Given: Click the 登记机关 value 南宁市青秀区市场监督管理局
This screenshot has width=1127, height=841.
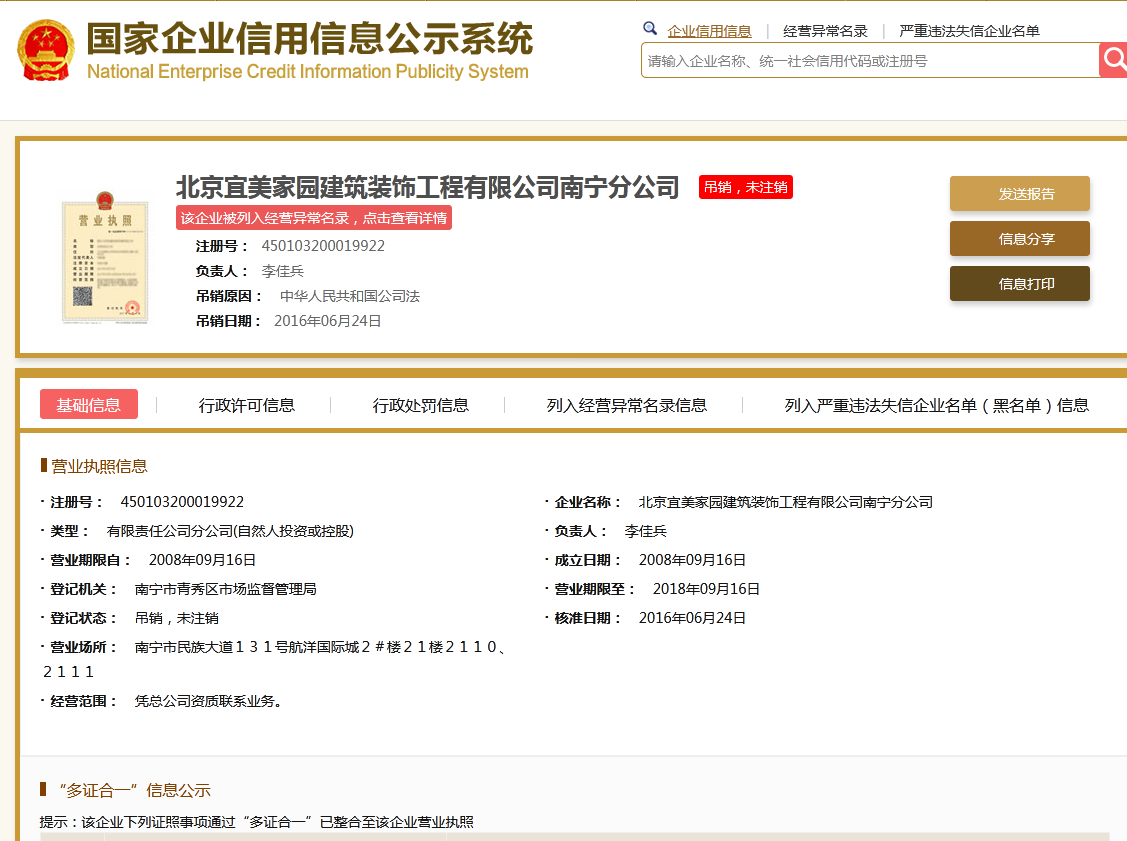Looking at the screenshot, I should 226,589.
